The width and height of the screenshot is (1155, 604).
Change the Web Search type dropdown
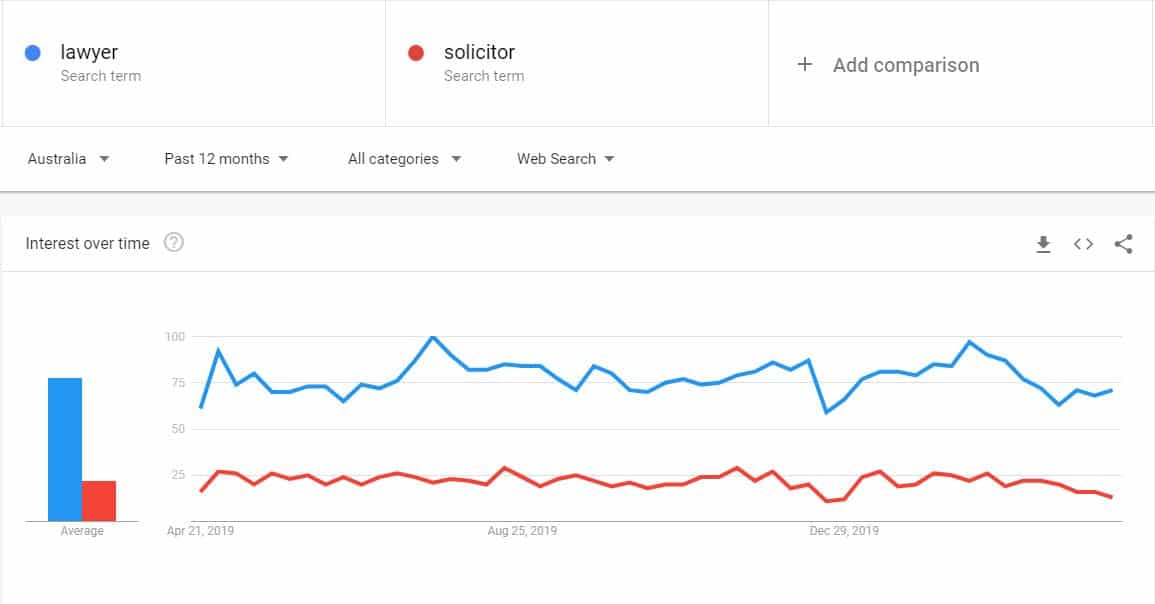coord(565,159)
